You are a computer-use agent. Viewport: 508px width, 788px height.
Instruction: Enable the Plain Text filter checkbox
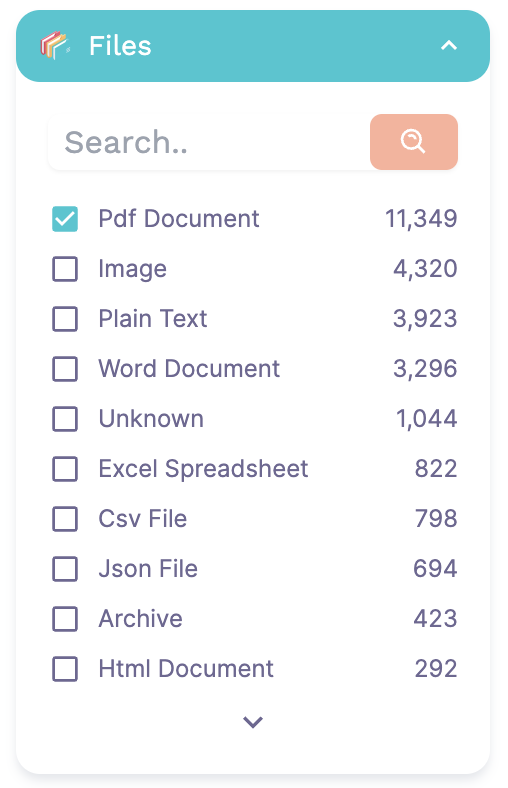(65, 319)
